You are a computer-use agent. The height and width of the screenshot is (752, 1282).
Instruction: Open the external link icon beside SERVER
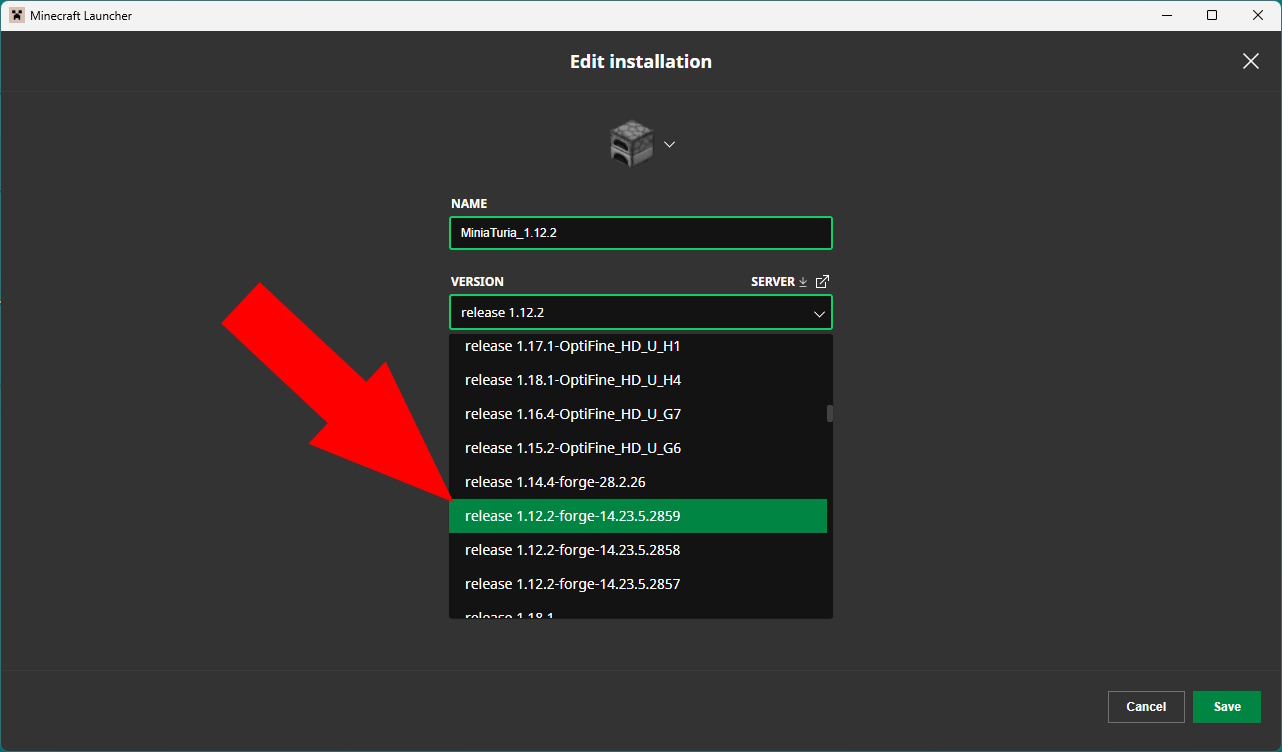[823, 282]
